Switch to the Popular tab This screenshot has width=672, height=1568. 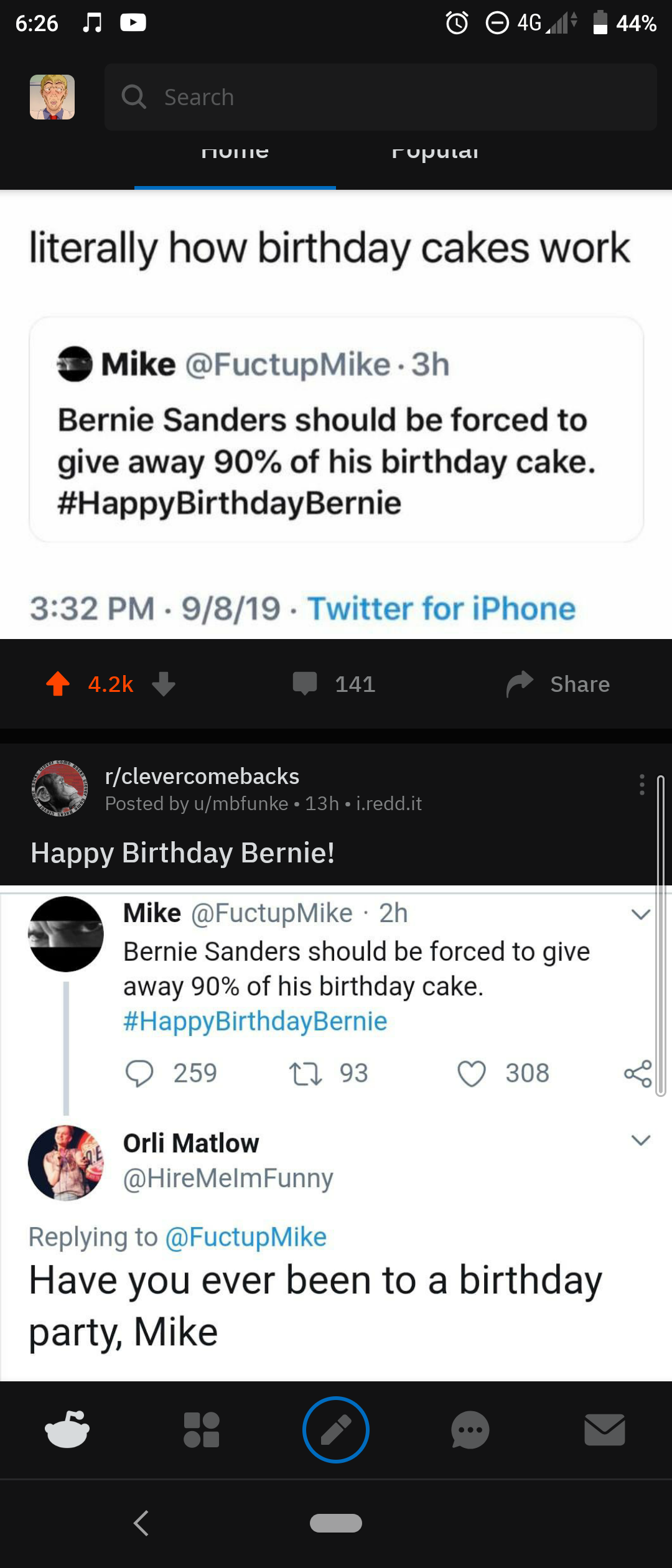(x=436, y=154)
